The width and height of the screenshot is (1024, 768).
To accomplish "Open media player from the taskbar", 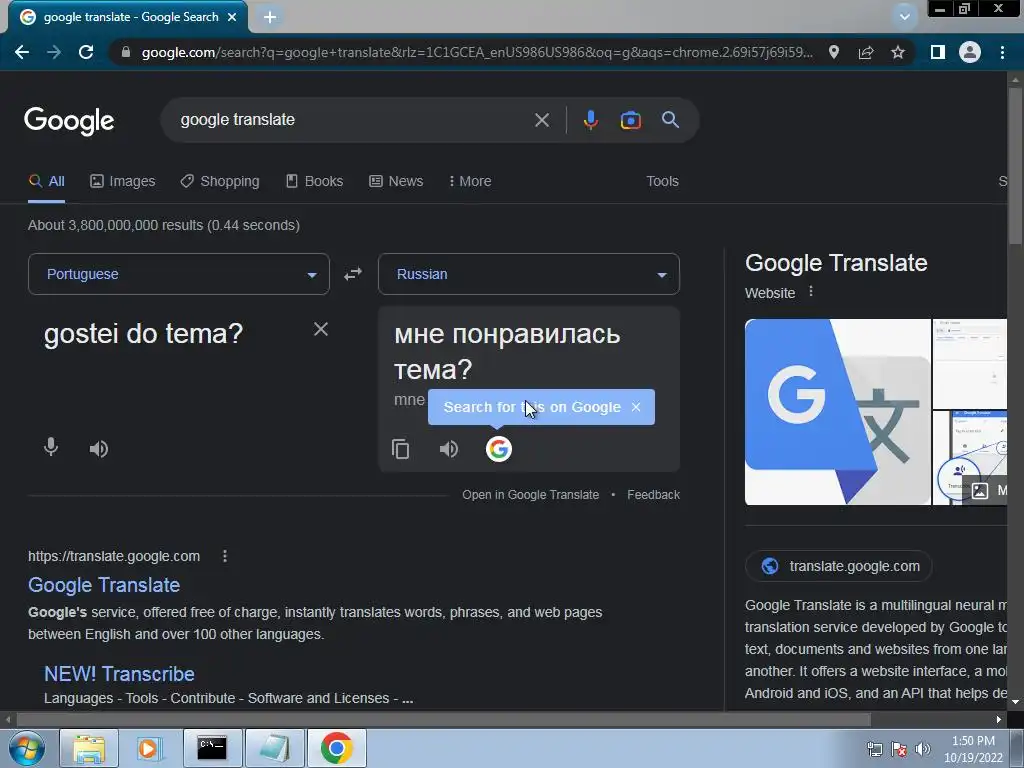I will (149, 748).
